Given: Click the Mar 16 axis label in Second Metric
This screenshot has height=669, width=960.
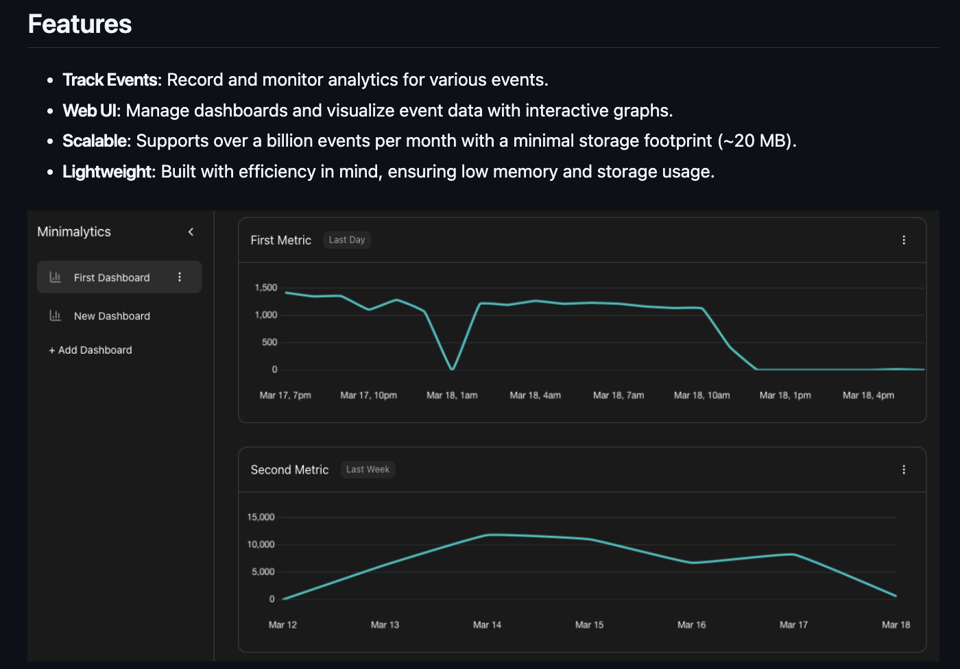Looking at the screenshot, I should (x=691, y=625).
